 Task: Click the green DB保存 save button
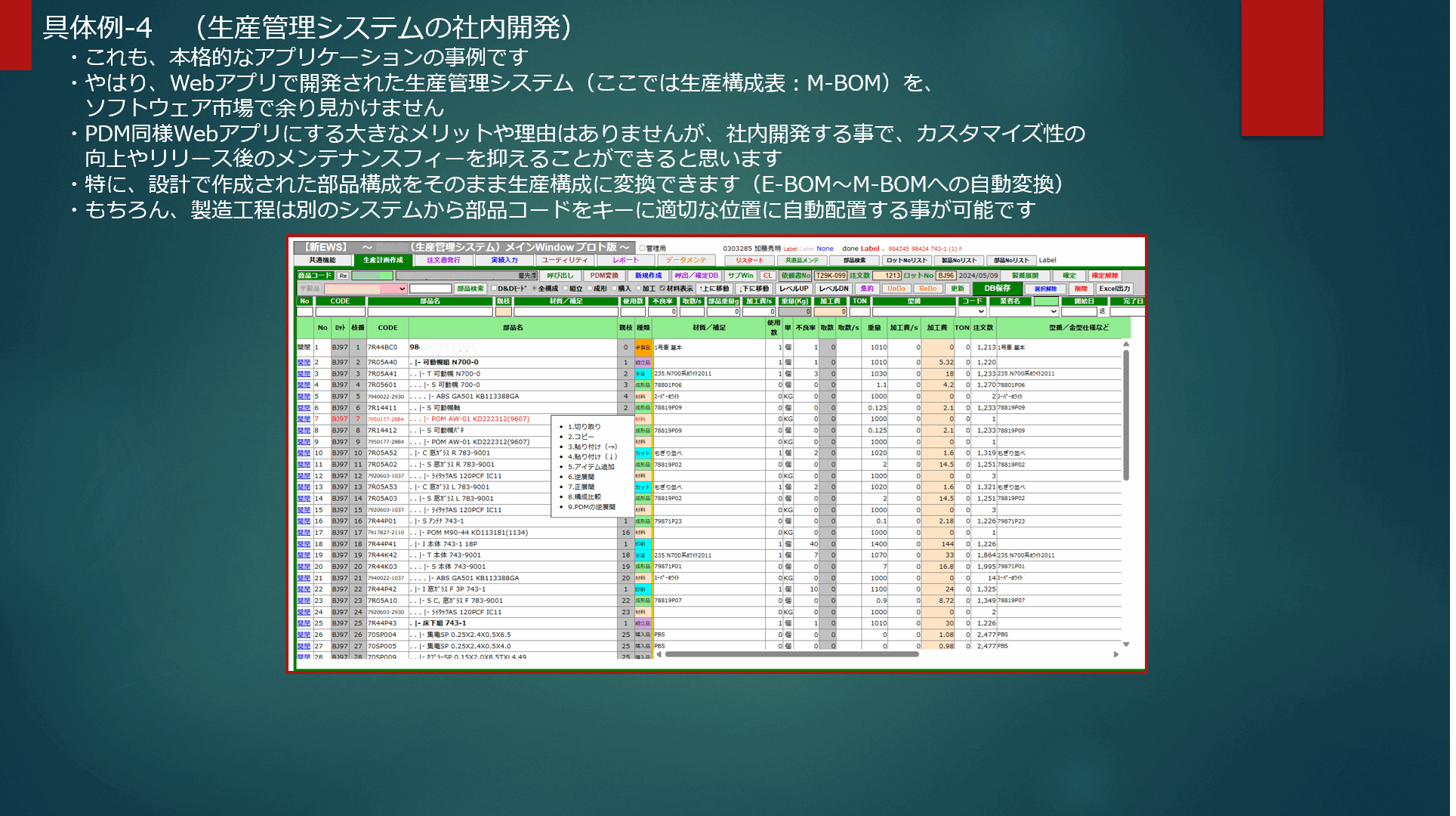coord(997,289)
